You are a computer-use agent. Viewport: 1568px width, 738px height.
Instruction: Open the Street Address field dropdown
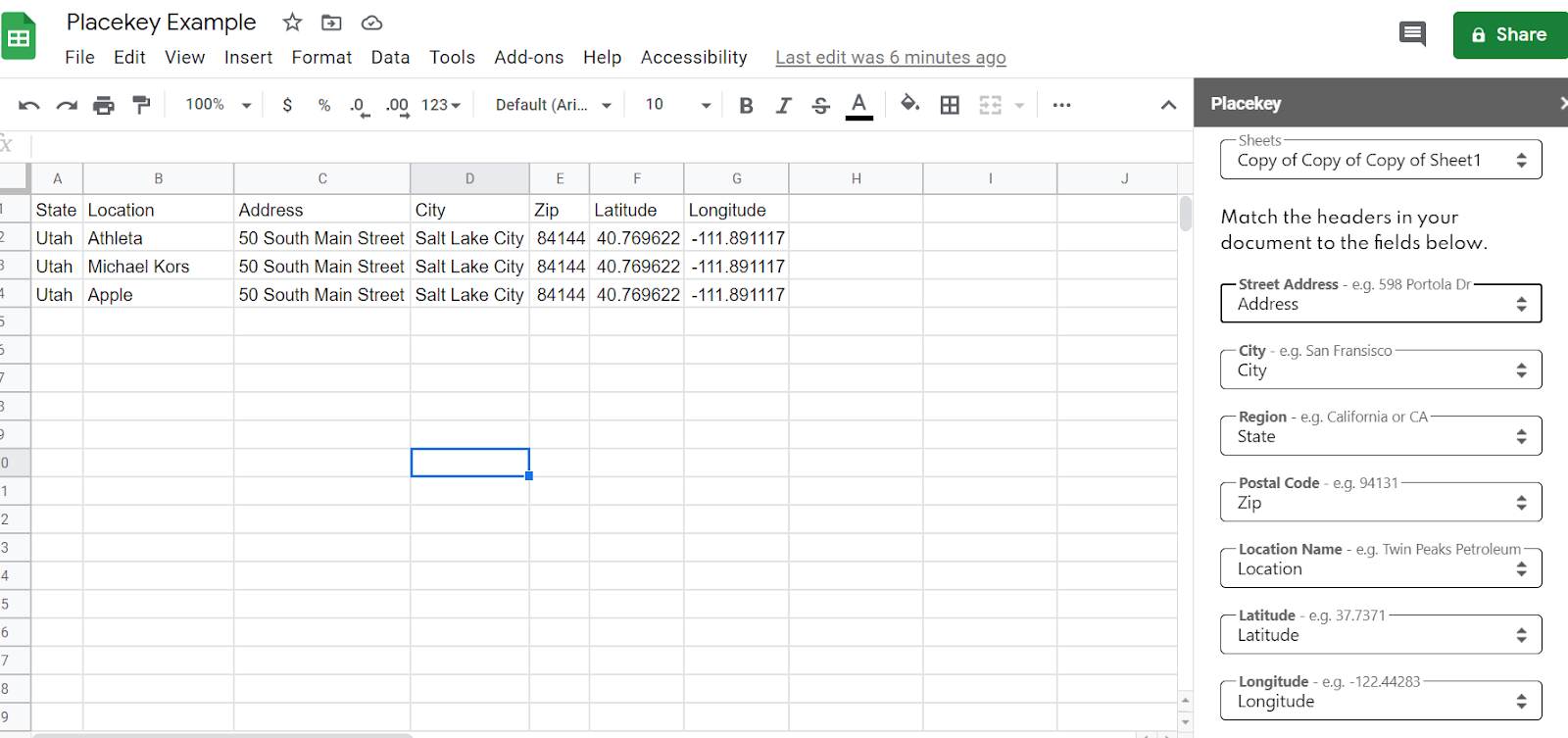1381,304
